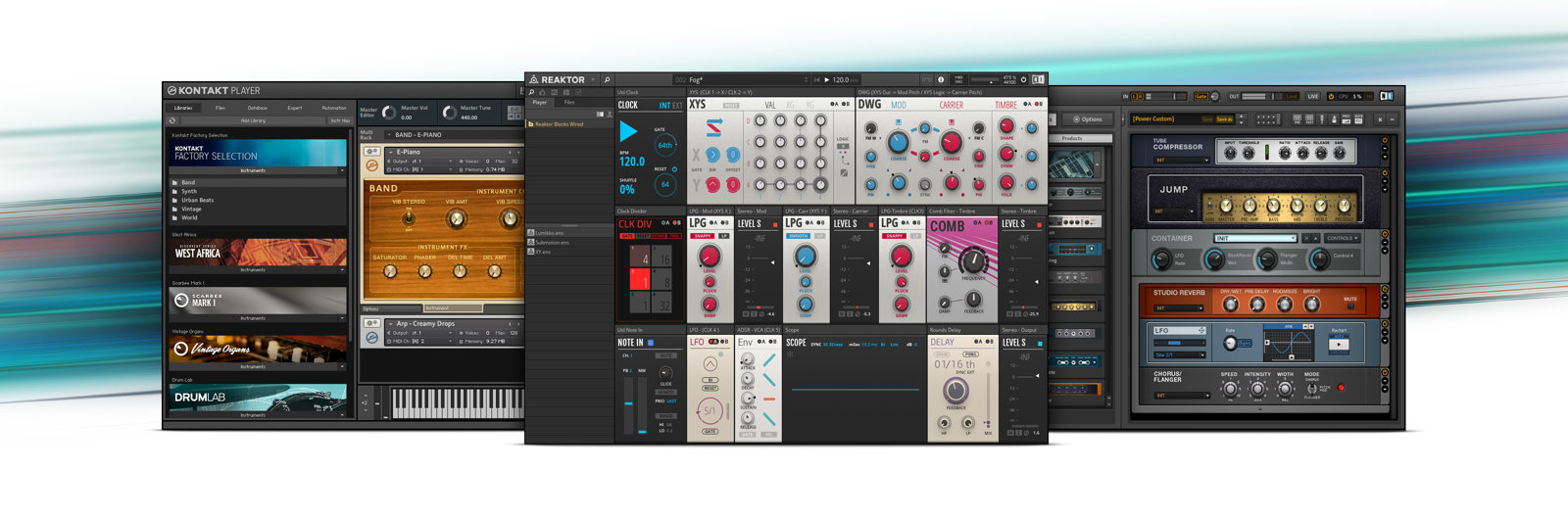Image resolution: width=1568 pixels, height=518 pixels.
Task: Toggle the SMOOTH button on LPG Carr
Action: coord(799,236)
